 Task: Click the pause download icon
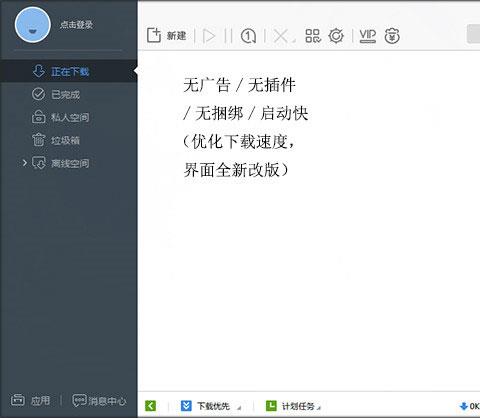[x=228, y=36]
